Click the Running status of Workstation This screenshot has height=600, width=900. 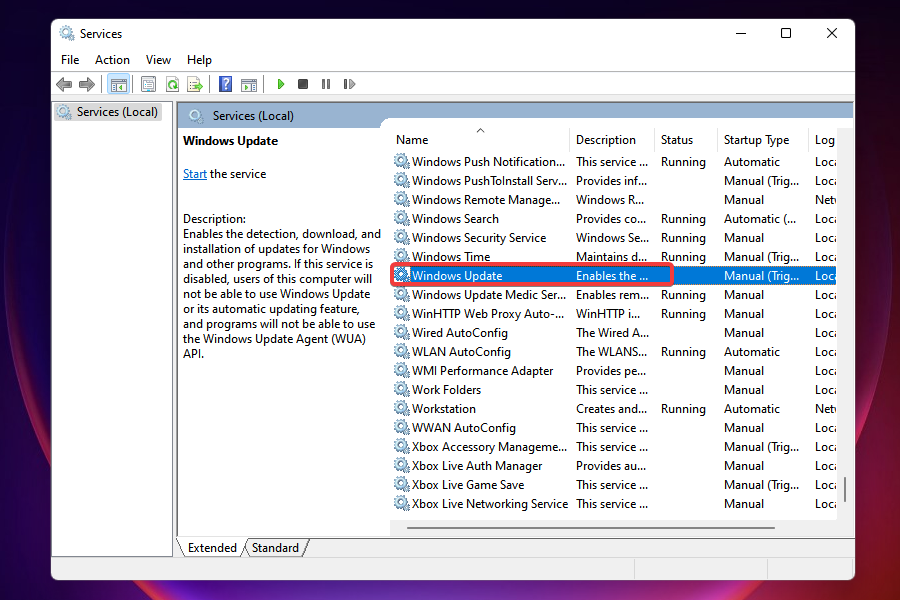[683, 408]
